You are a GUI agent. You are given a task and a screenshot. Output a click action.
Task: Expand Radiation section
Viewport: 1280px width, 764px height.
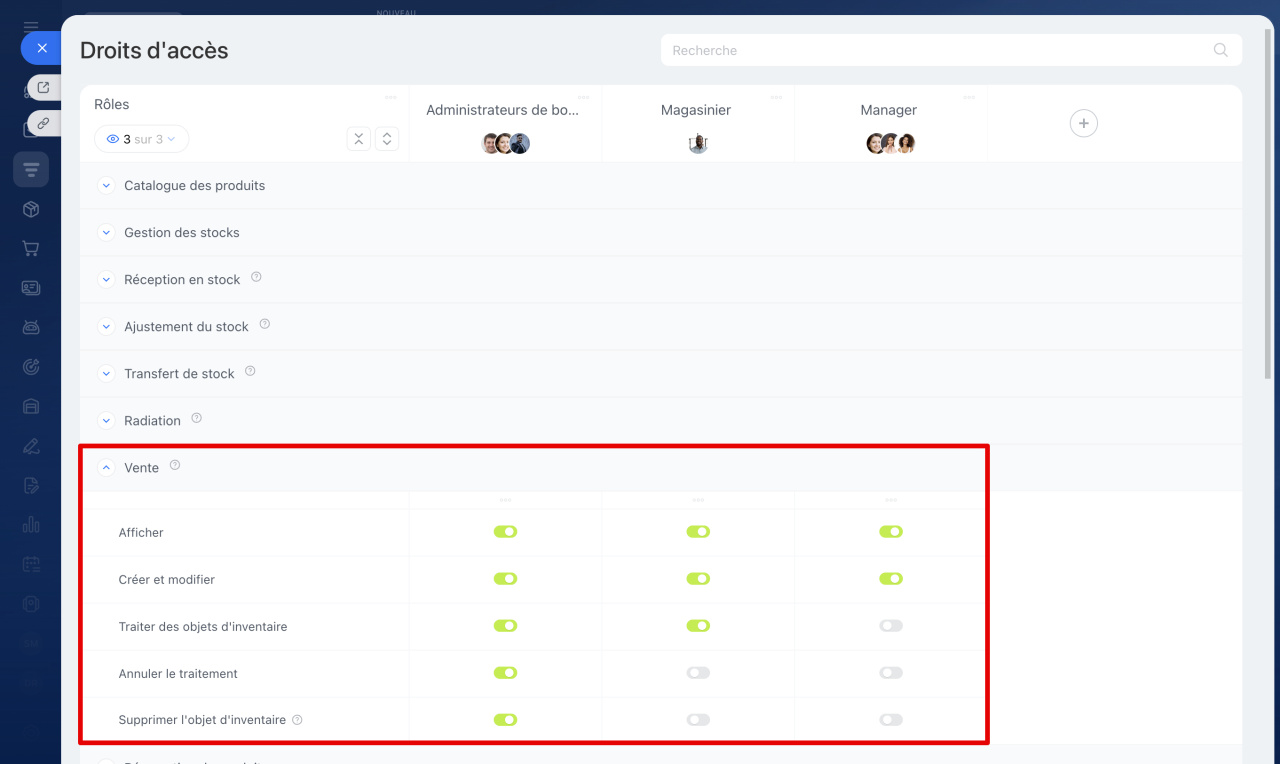(x=106, y=420)
